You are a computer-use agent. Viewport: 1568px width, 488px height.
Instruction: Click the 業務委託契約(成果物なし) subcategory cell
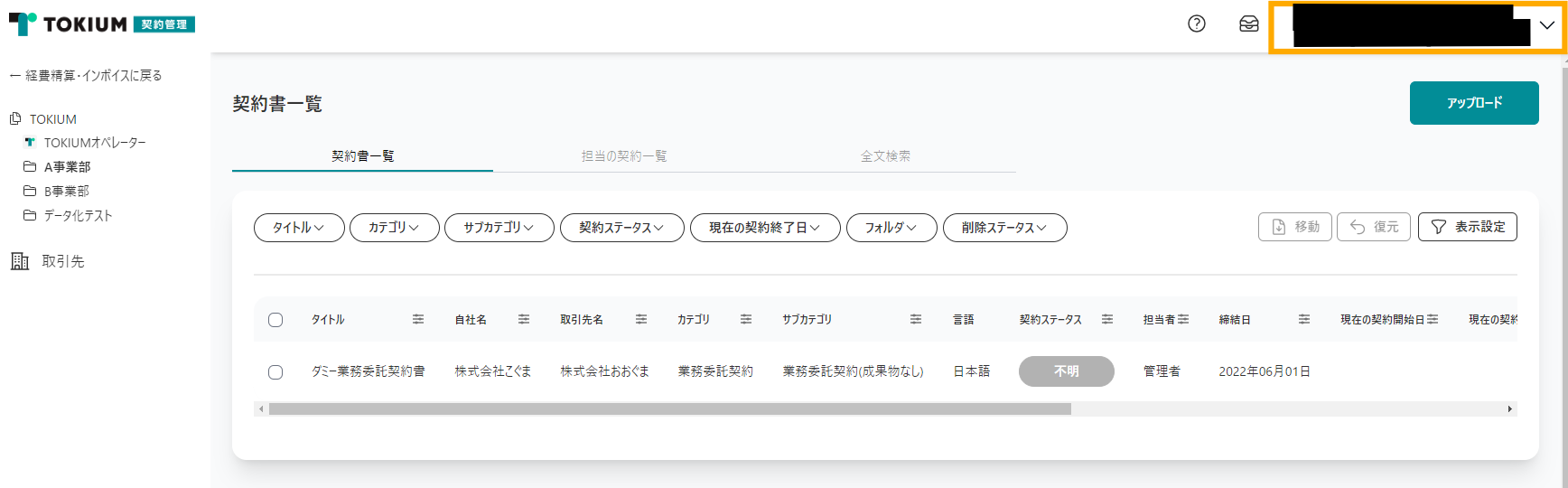point(854,371)
